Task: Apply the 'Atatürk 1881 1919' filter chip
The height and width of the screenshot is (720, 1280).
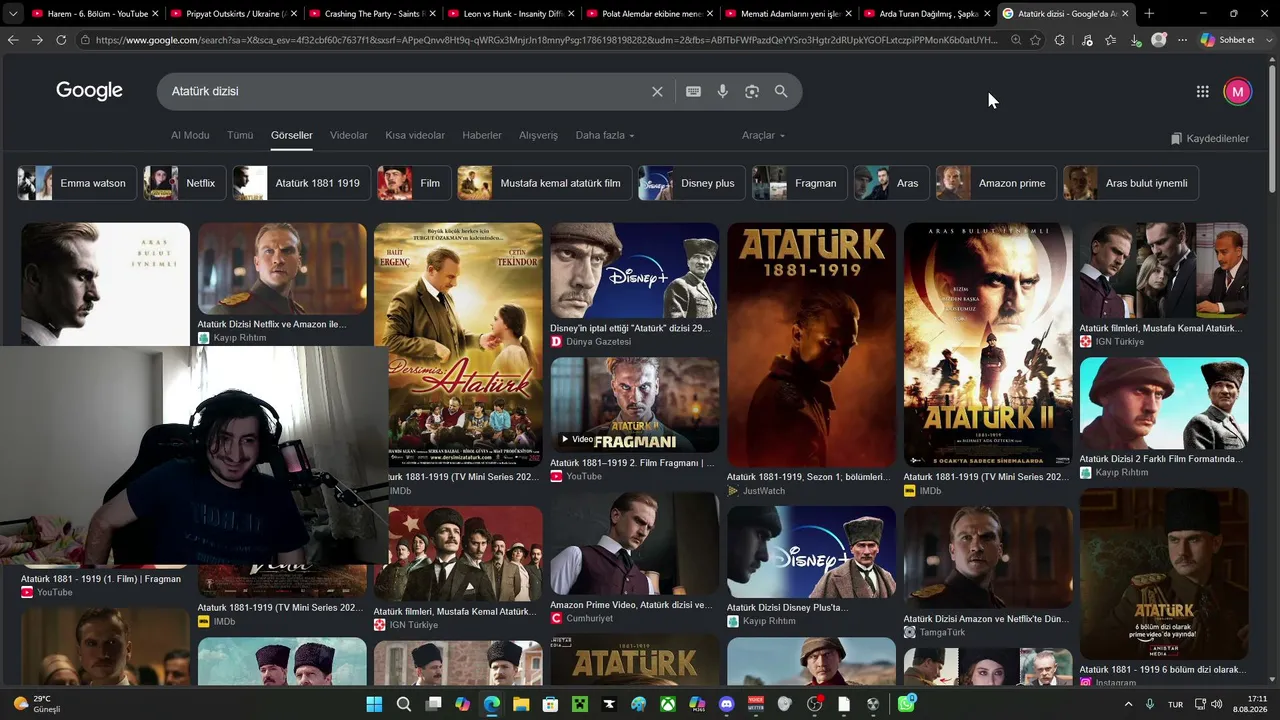Action: pos(301,183)
